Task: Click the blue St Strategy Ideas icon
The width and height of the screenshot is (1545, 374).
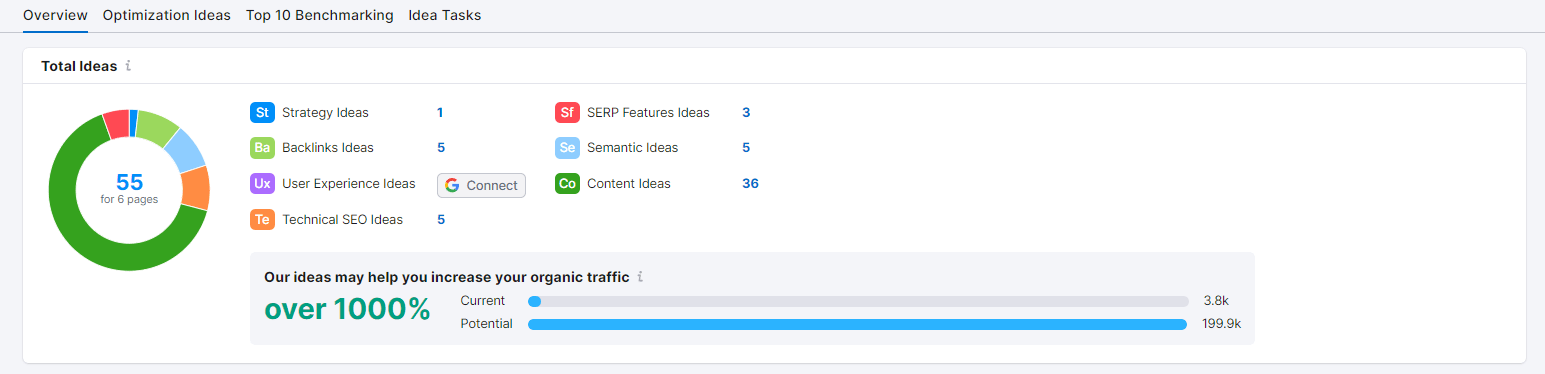Action: click(x=262, y=113)
